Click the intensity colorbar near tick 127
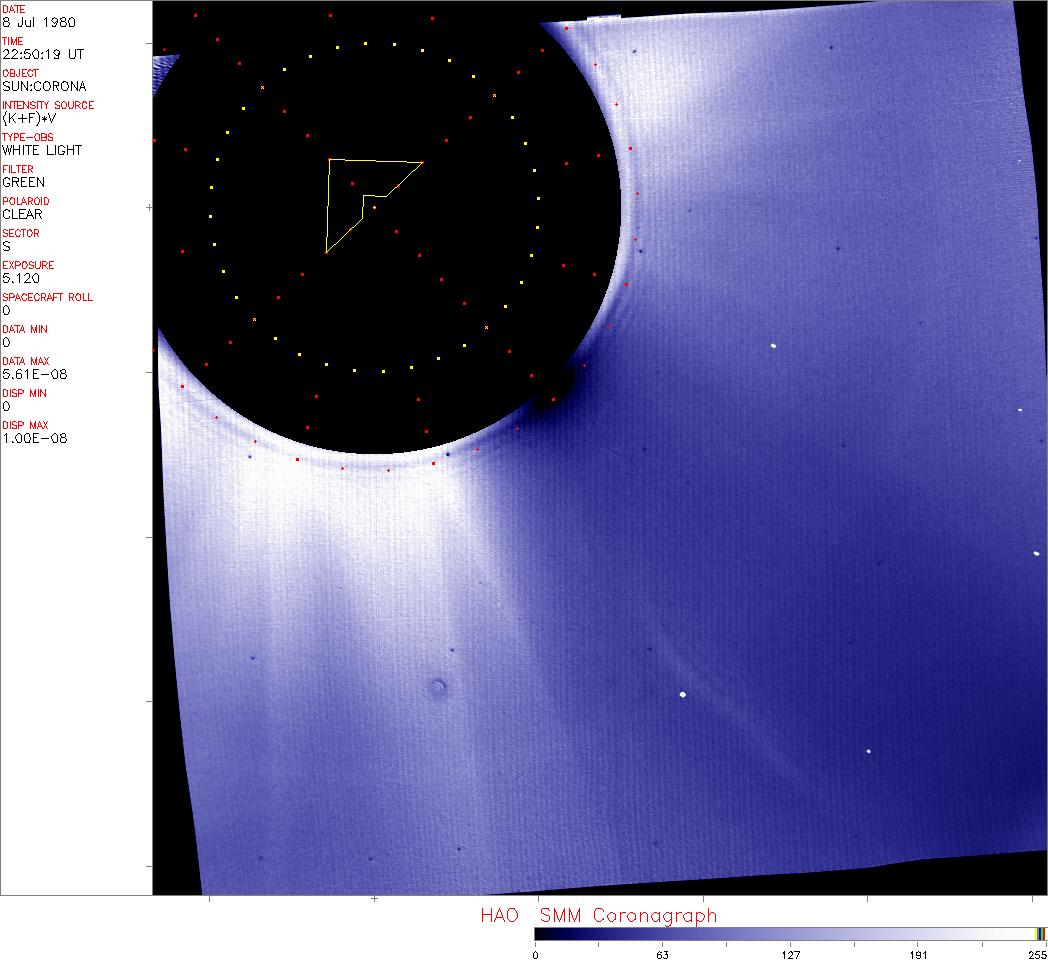Image resolution: width=1048 pixels, height=960 pixels. (x=790, y=933)
